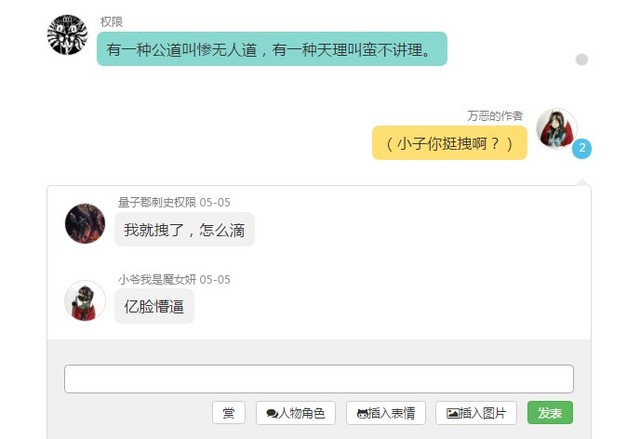Open 量子郡刺史权限's commenter avatar
The image size is (640, 439).
(85, 223)
